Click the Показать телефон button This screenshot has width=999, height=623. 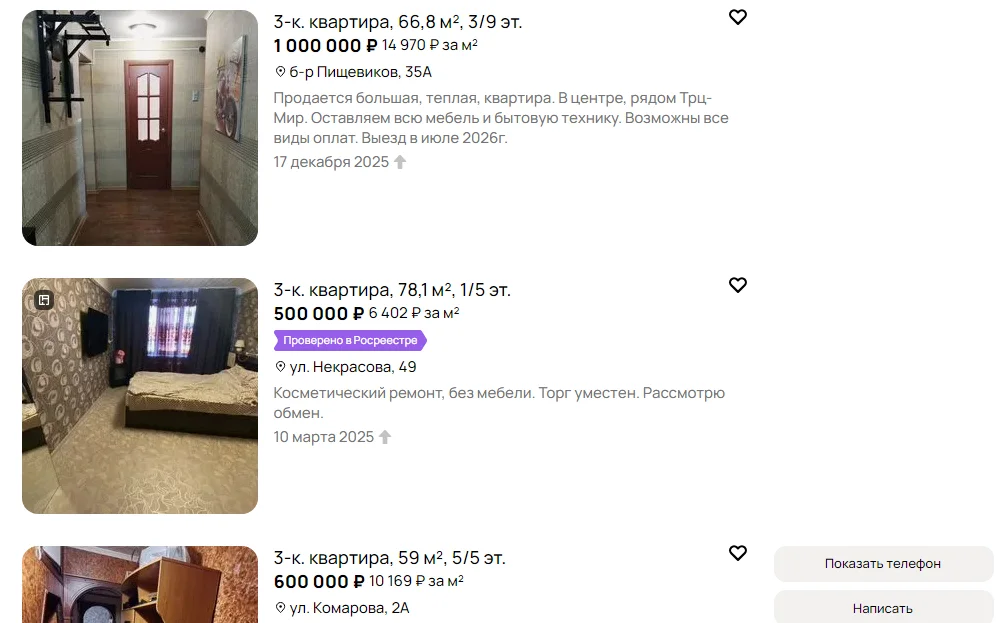(x=883, y=564)
